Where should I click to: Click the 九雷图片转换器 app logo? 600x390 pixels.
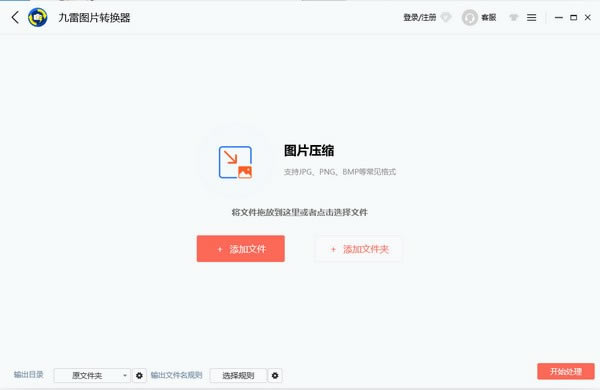coord(38,17)
